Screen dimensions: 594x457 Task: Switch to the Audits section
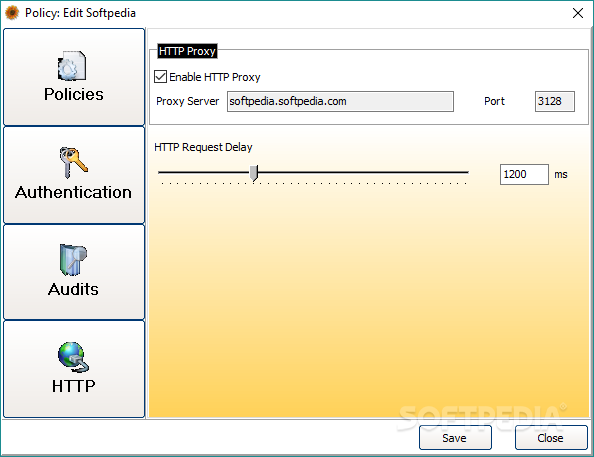pos(74,272)
